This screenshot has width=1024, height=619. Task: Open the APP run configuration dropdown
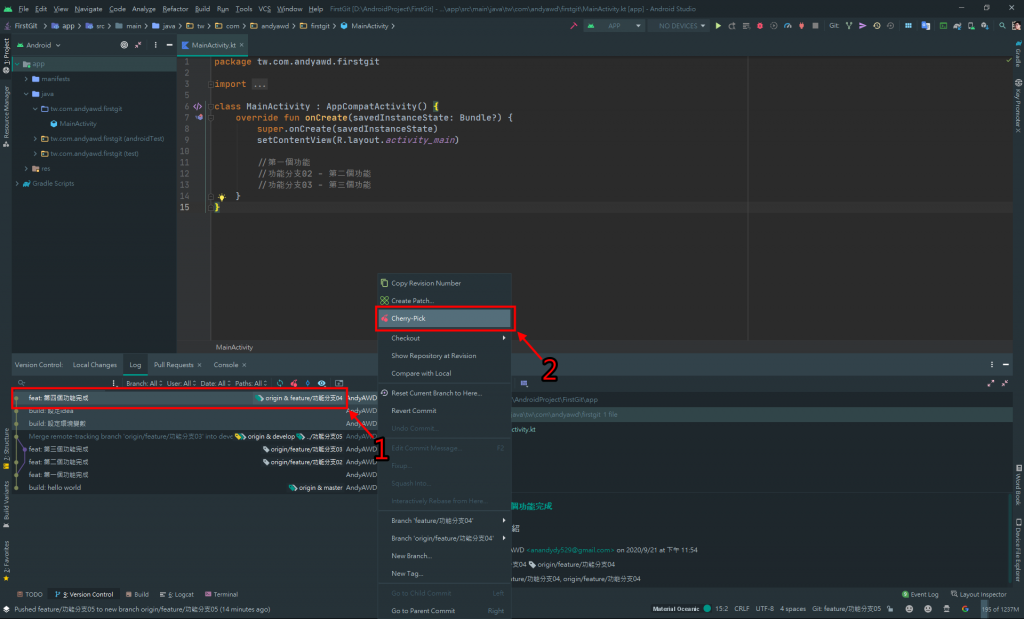(x=615, y=26)
